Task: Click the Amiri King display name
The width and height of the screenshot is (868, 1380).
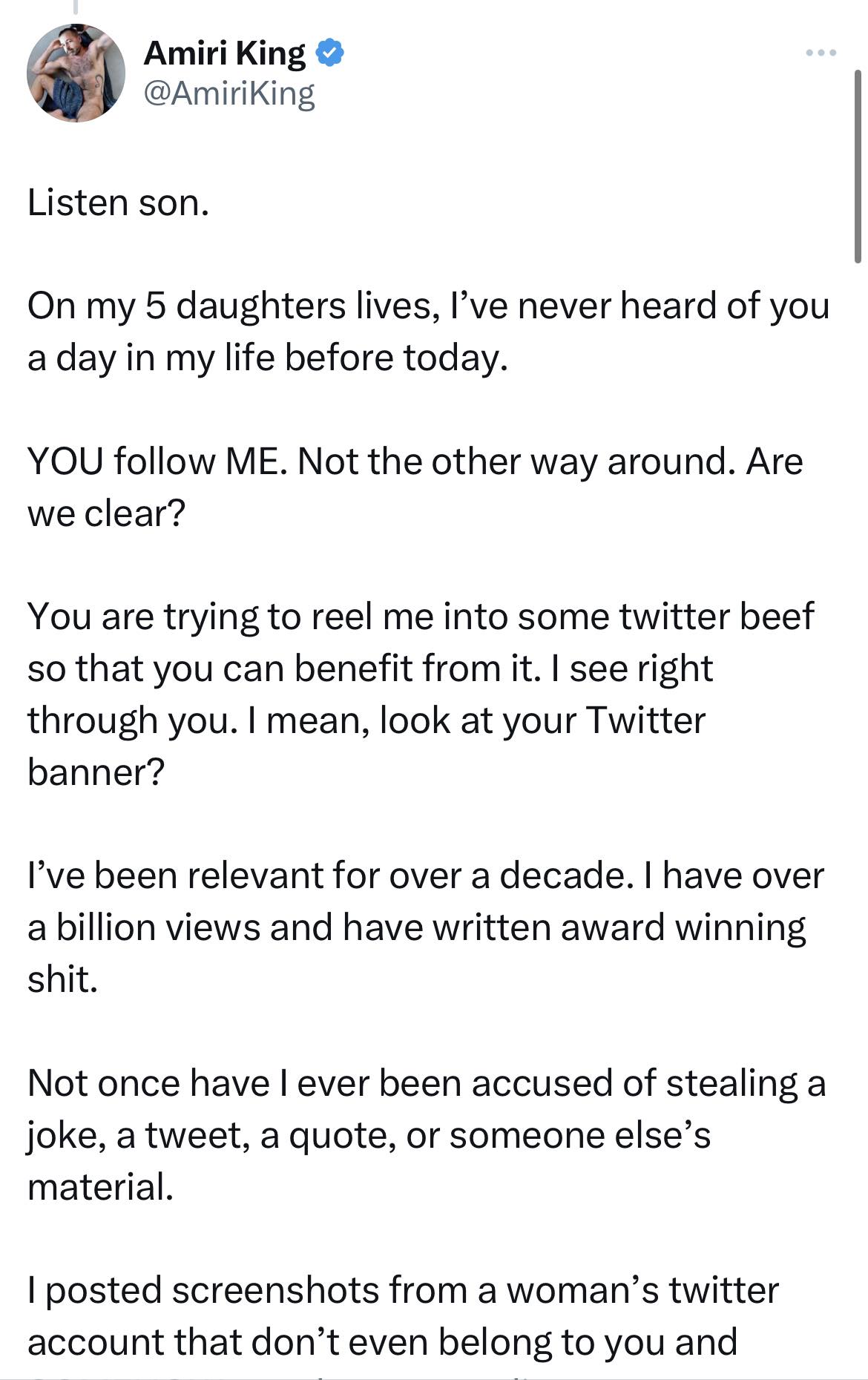Action: (225, 53)
